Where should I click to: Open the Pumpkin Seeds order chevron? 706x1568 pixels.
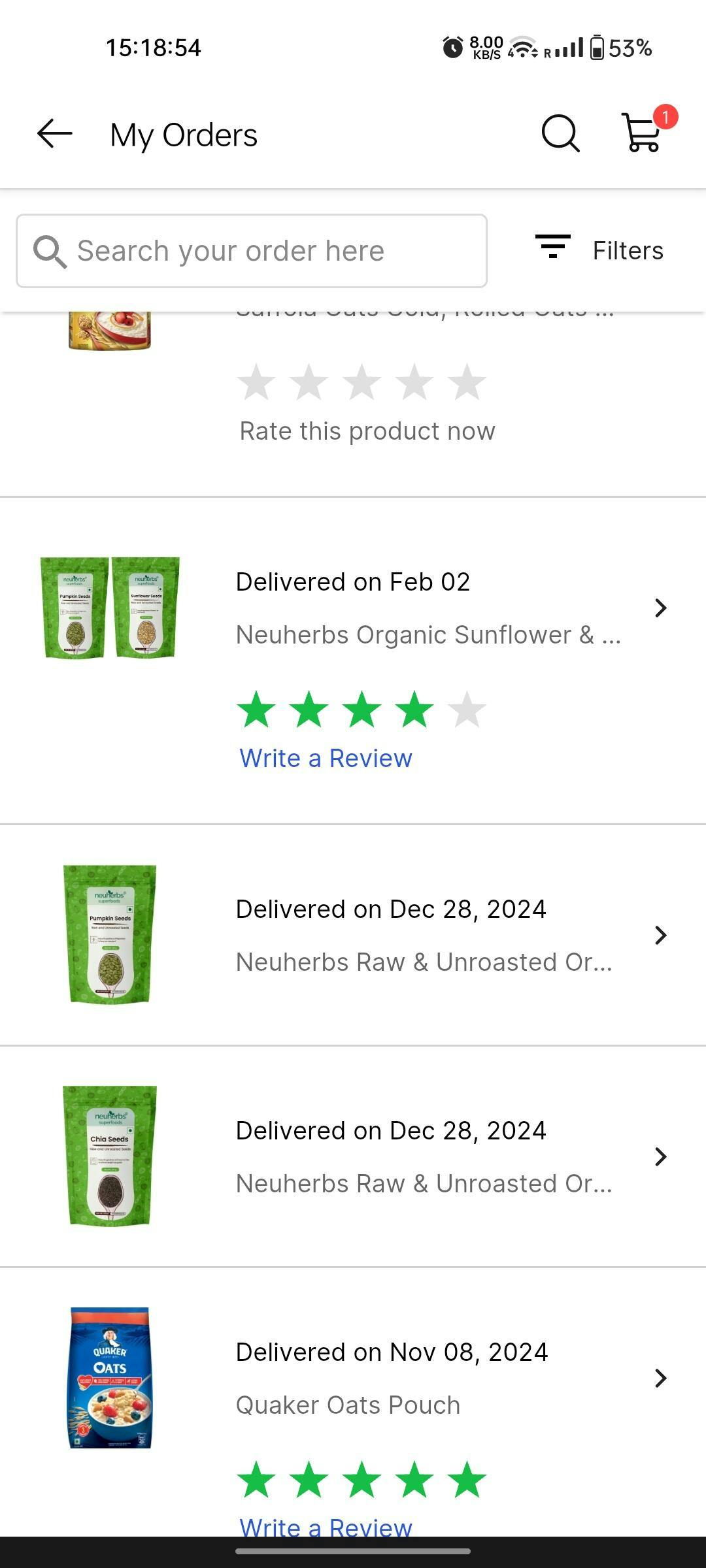[x=661, y=936]
